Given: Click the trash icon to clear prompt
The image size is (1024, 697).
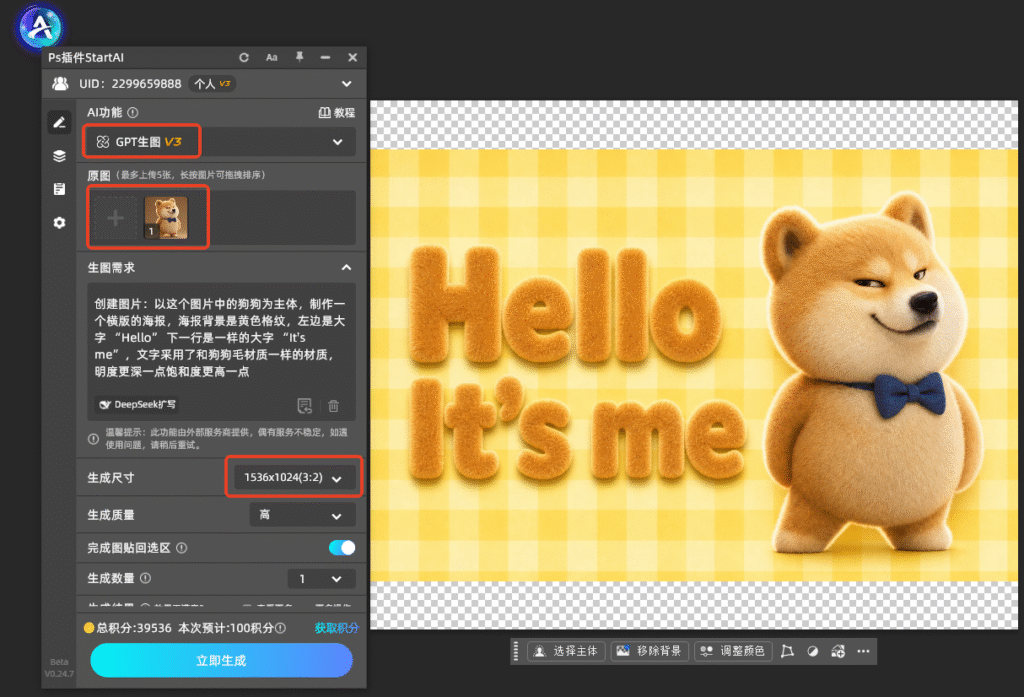Looking at the screenshot, I should pyautogui.click(x=333, y=406).
